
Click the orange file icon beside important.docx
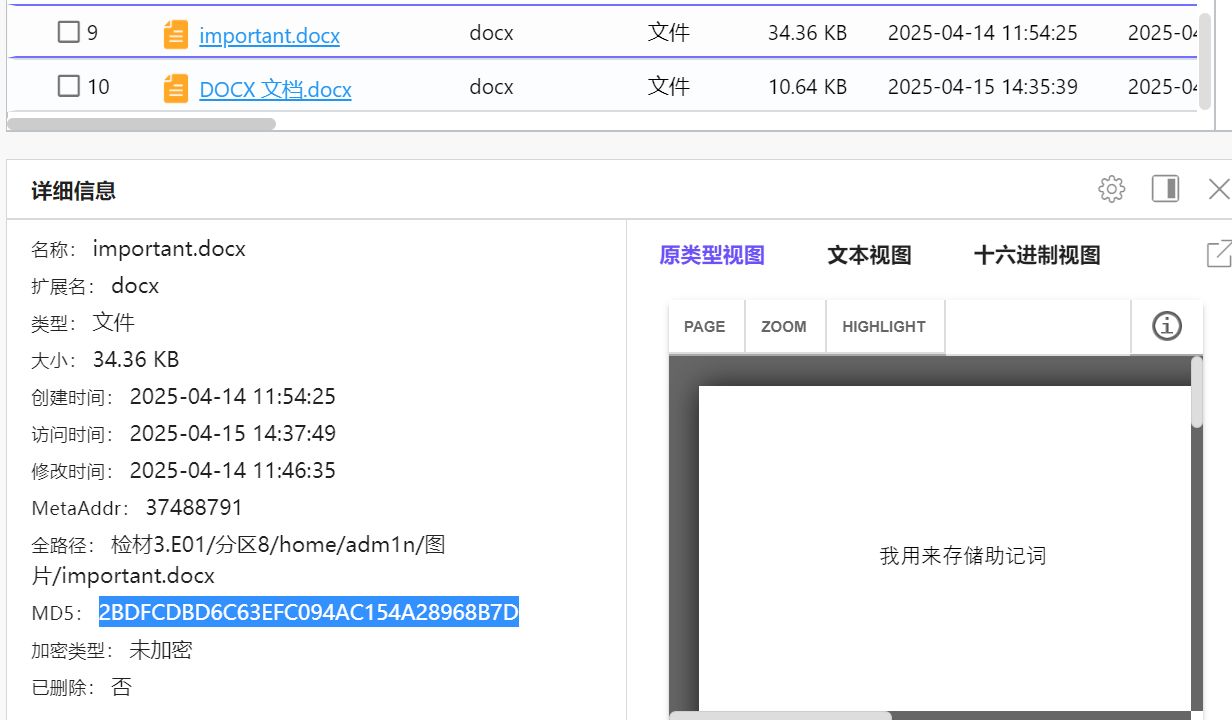pyautogui.click(x=175, y=32)
